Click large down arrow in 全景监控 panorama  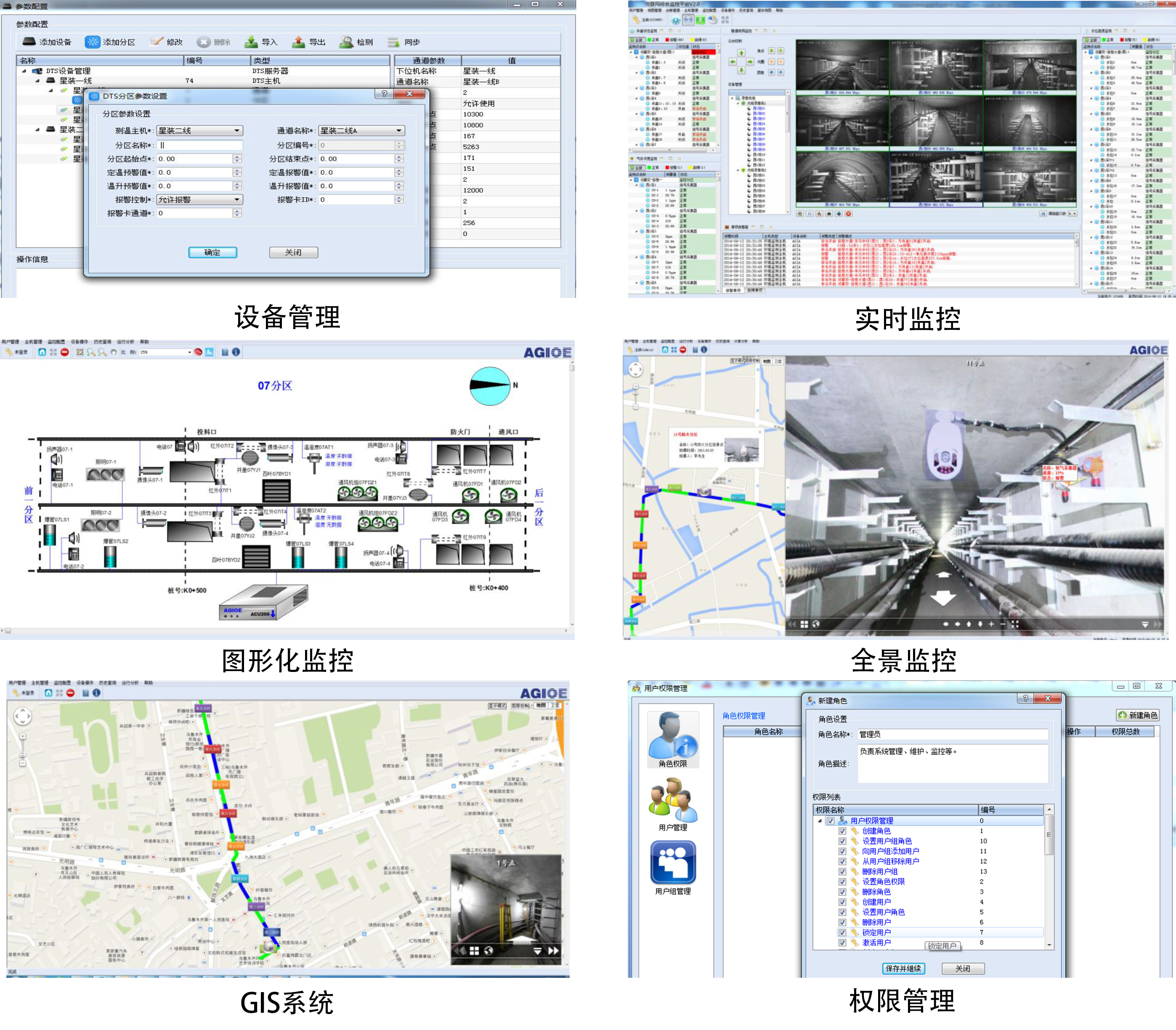(x=943, y=598)
